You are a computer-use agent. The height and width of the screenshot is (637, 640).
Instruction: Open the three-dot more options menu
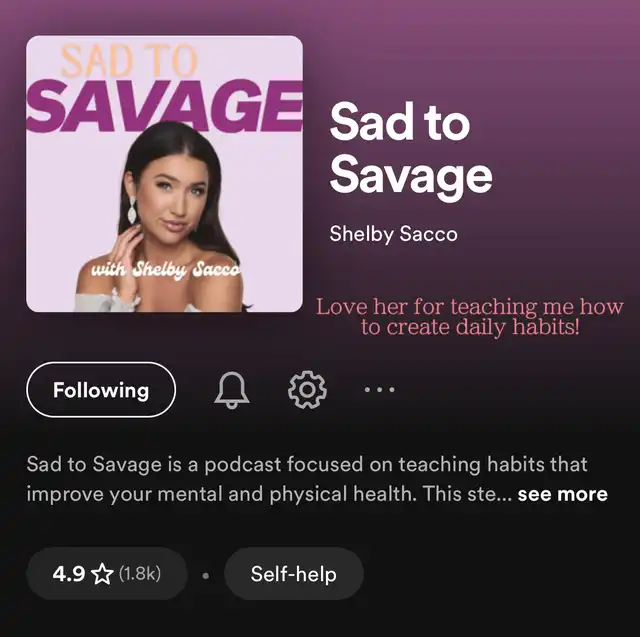tap(380, 390)
